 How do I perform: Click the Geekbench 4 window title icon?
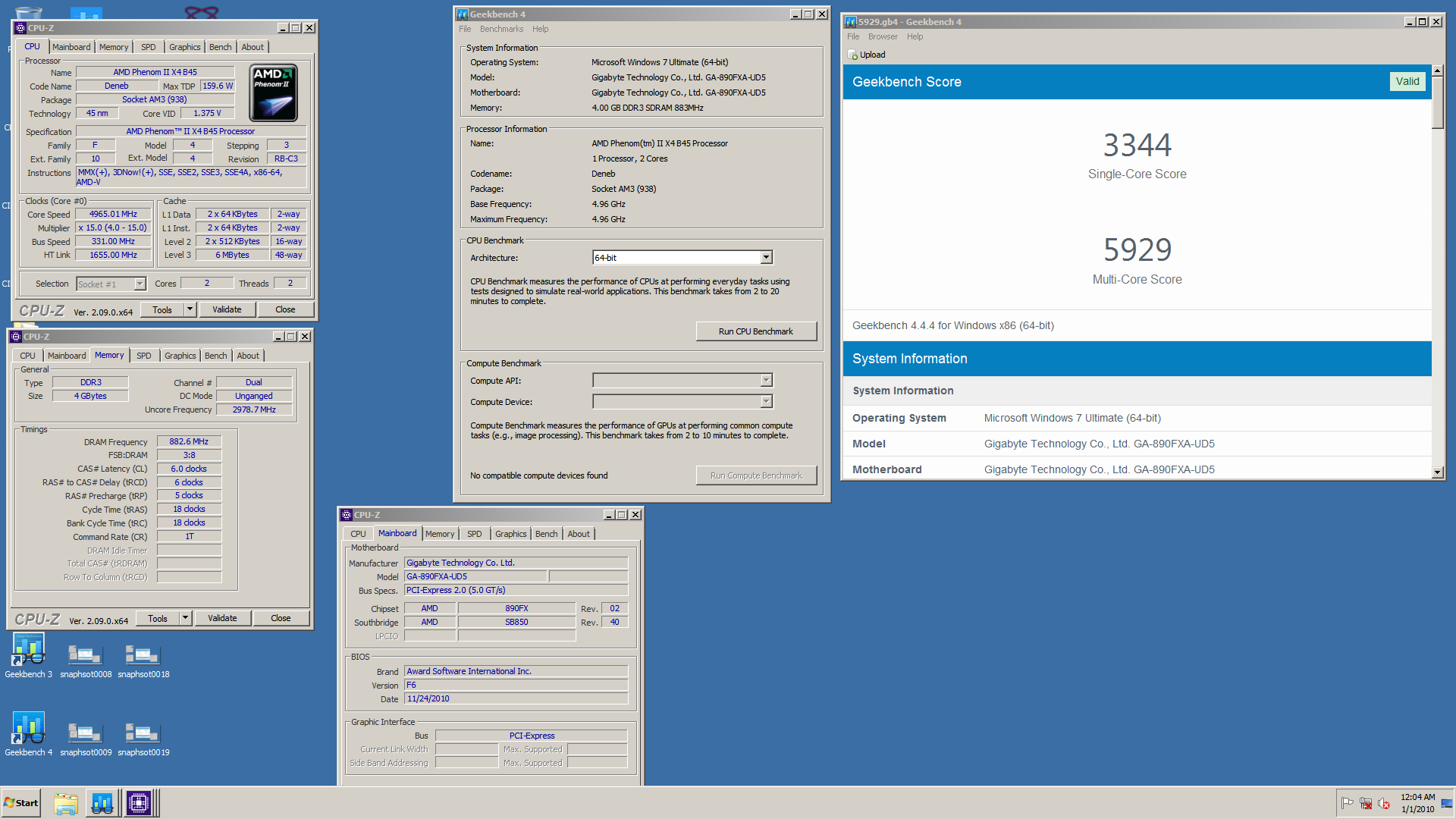[x=462, y=14]
